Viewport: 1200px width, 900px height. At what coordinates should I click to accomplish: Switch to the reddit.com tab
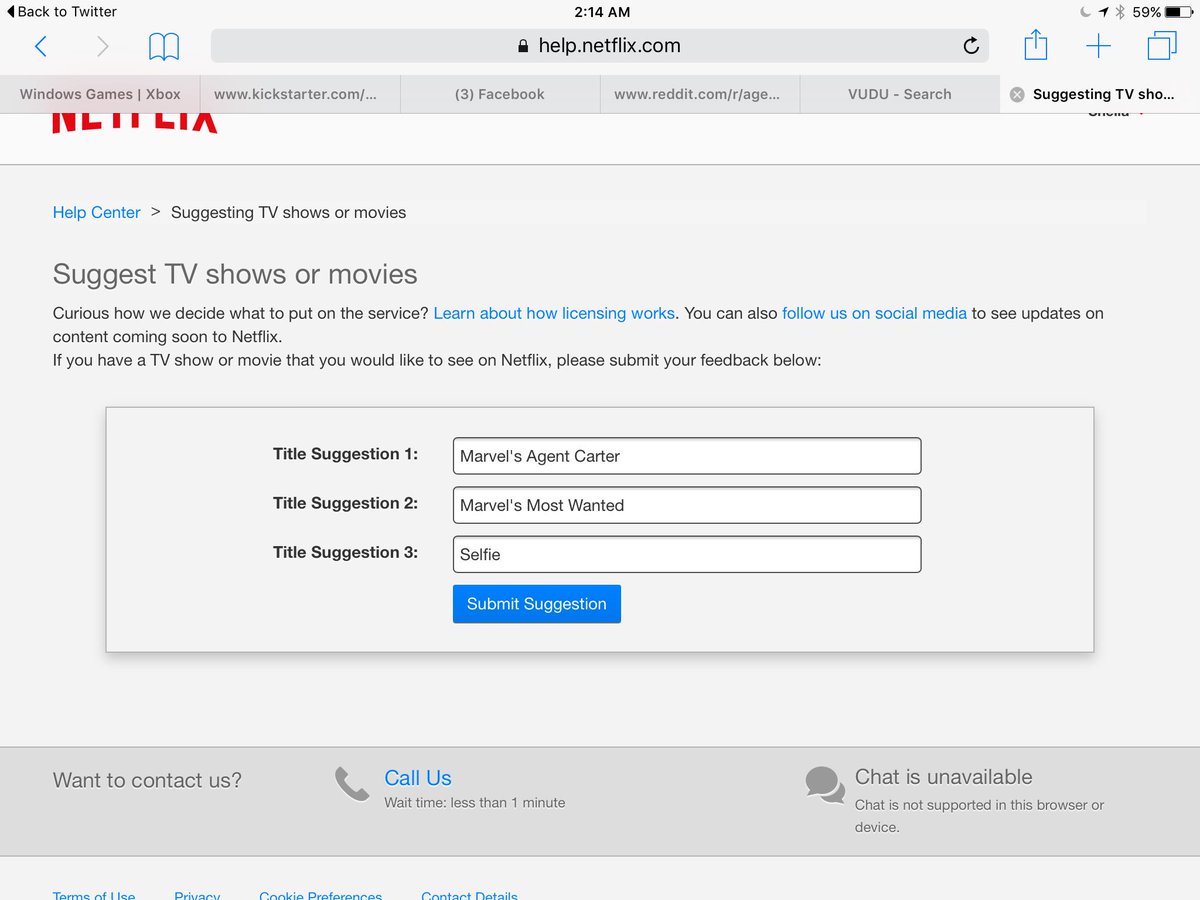[700, 94]
